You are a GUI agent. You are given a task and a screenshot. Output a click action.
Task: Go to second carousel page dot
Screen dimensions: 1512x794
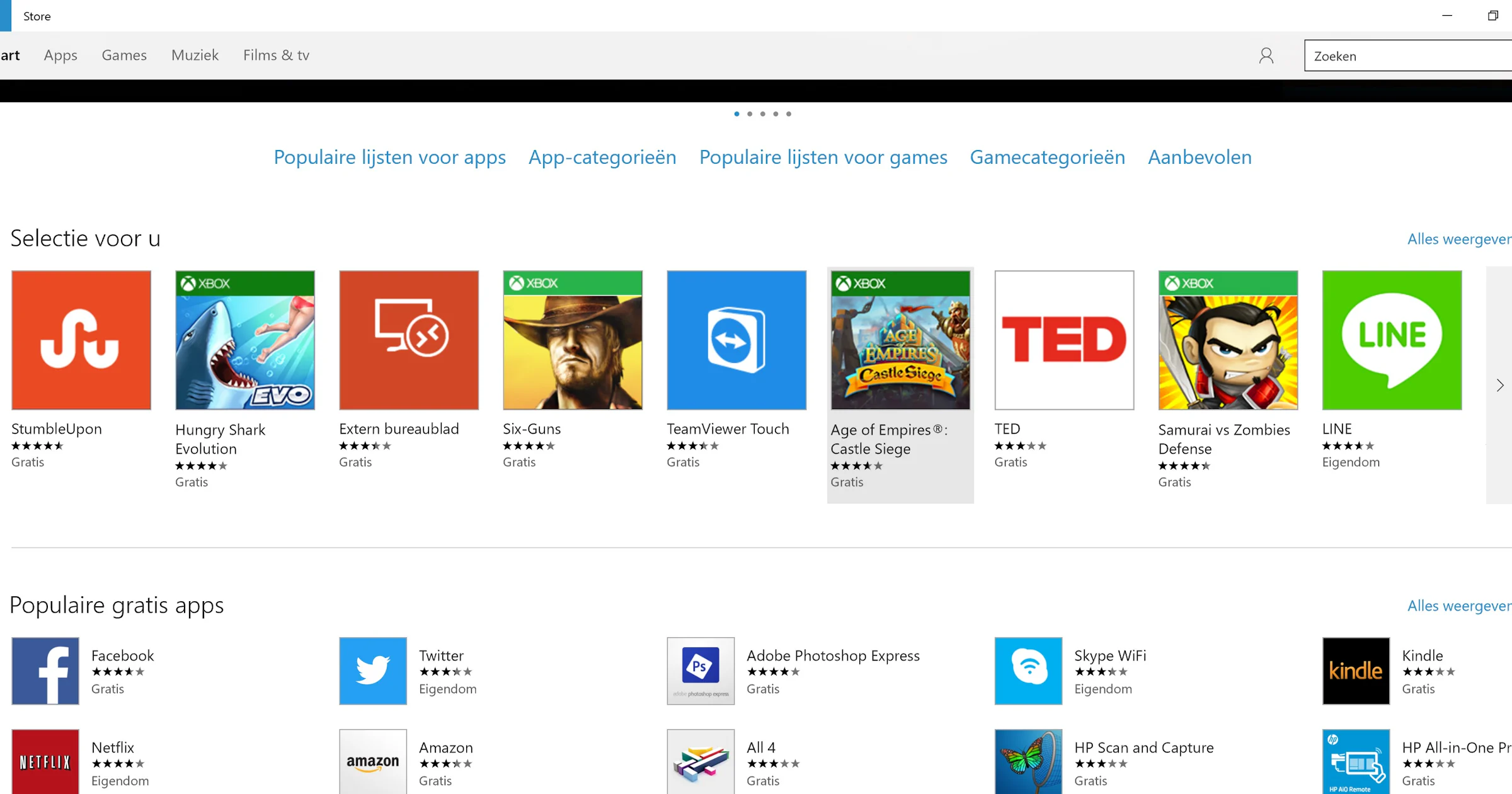coord(750,114)
